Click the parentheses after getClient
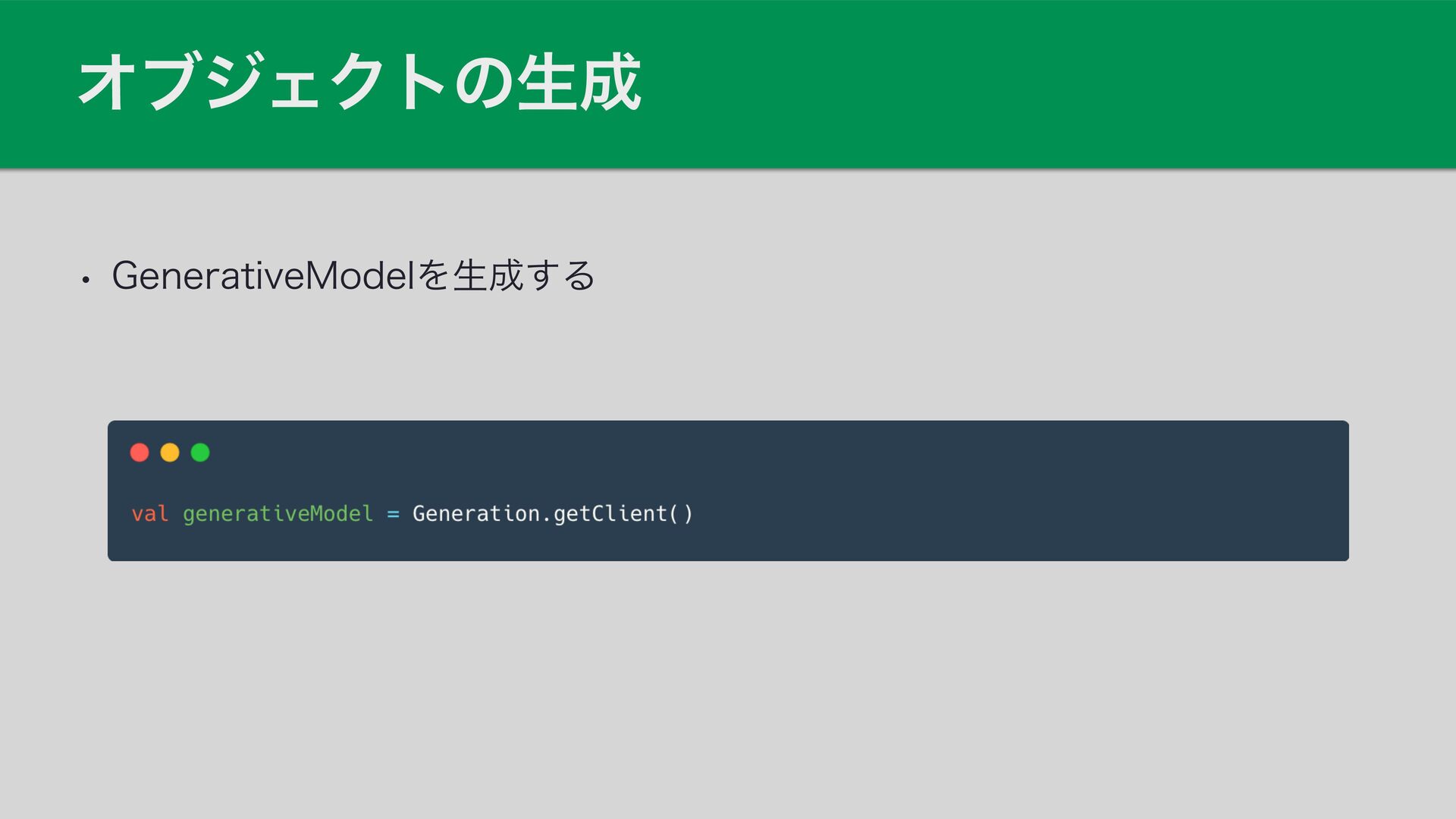 680,514
